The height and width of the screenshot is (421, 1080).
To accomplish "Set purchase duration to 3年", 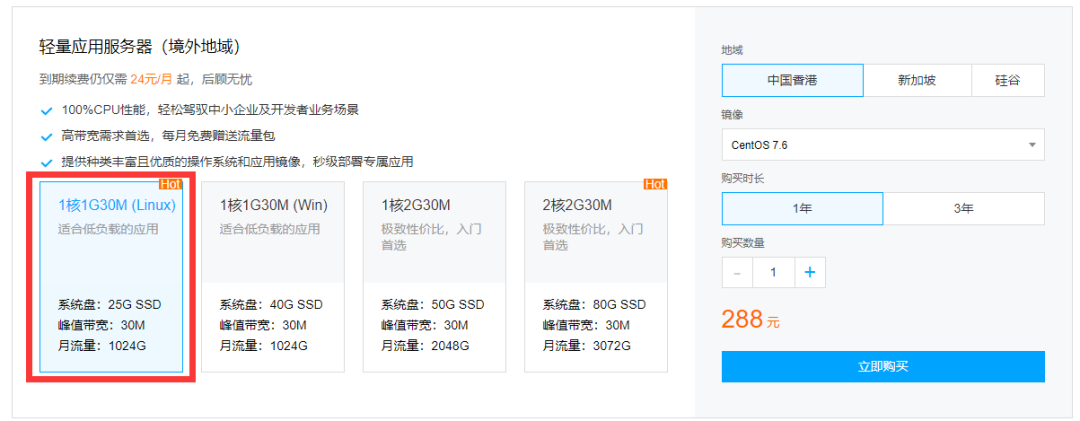I will point(964,209).
